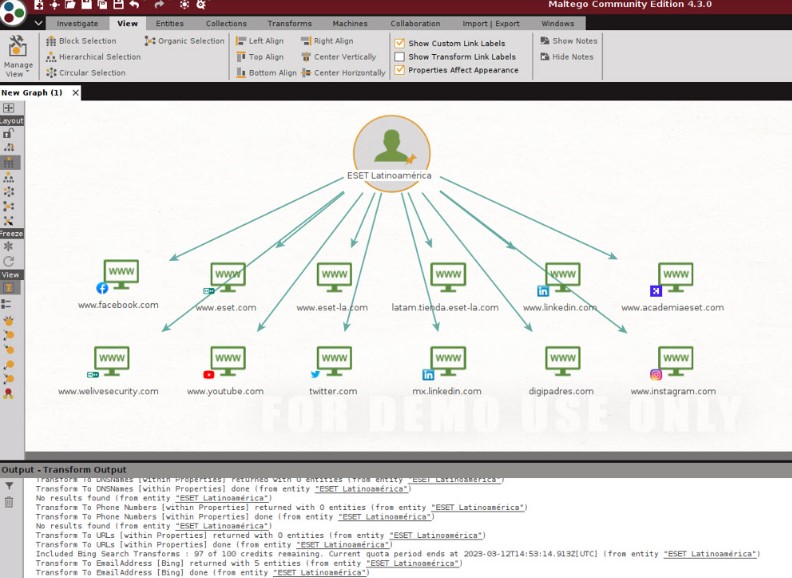Screen dimensions: 792x578
Task: Open the Maltego application menu logo
Action: tap(14, 13)
